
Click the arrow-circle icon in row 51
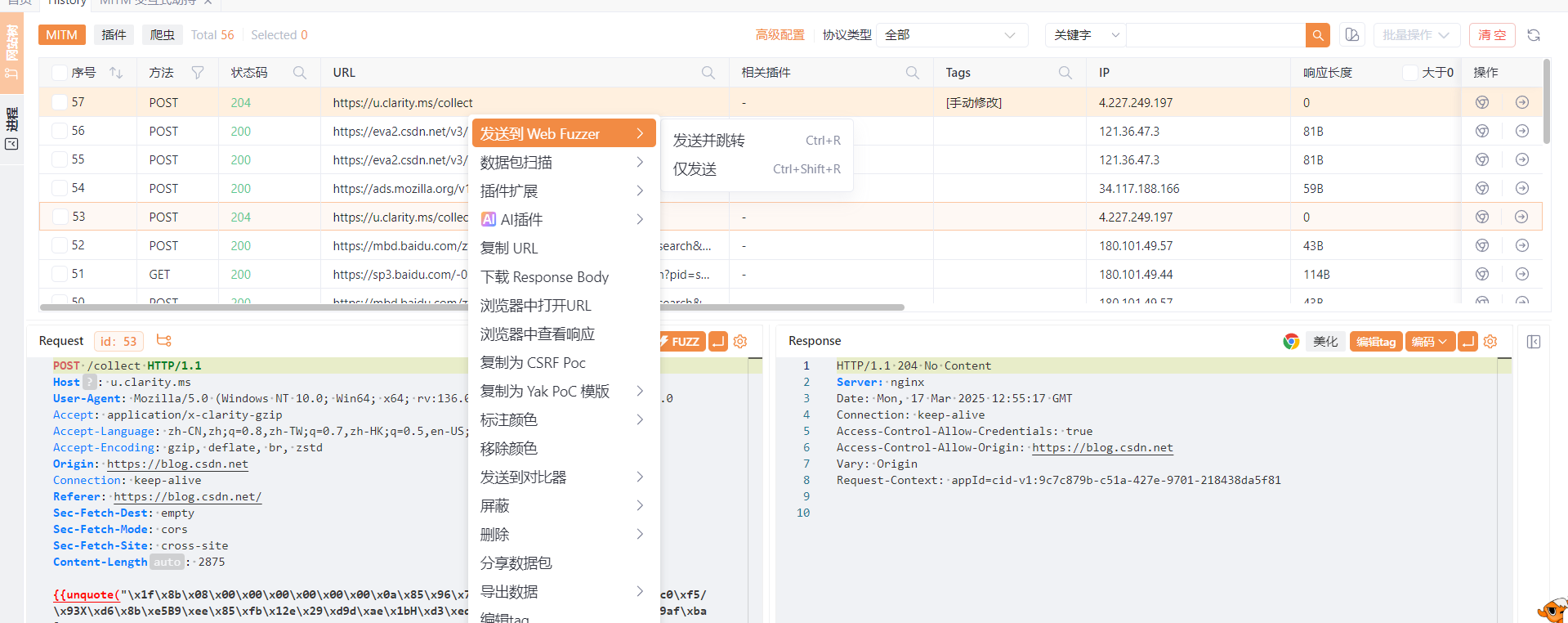[1522, 274]
